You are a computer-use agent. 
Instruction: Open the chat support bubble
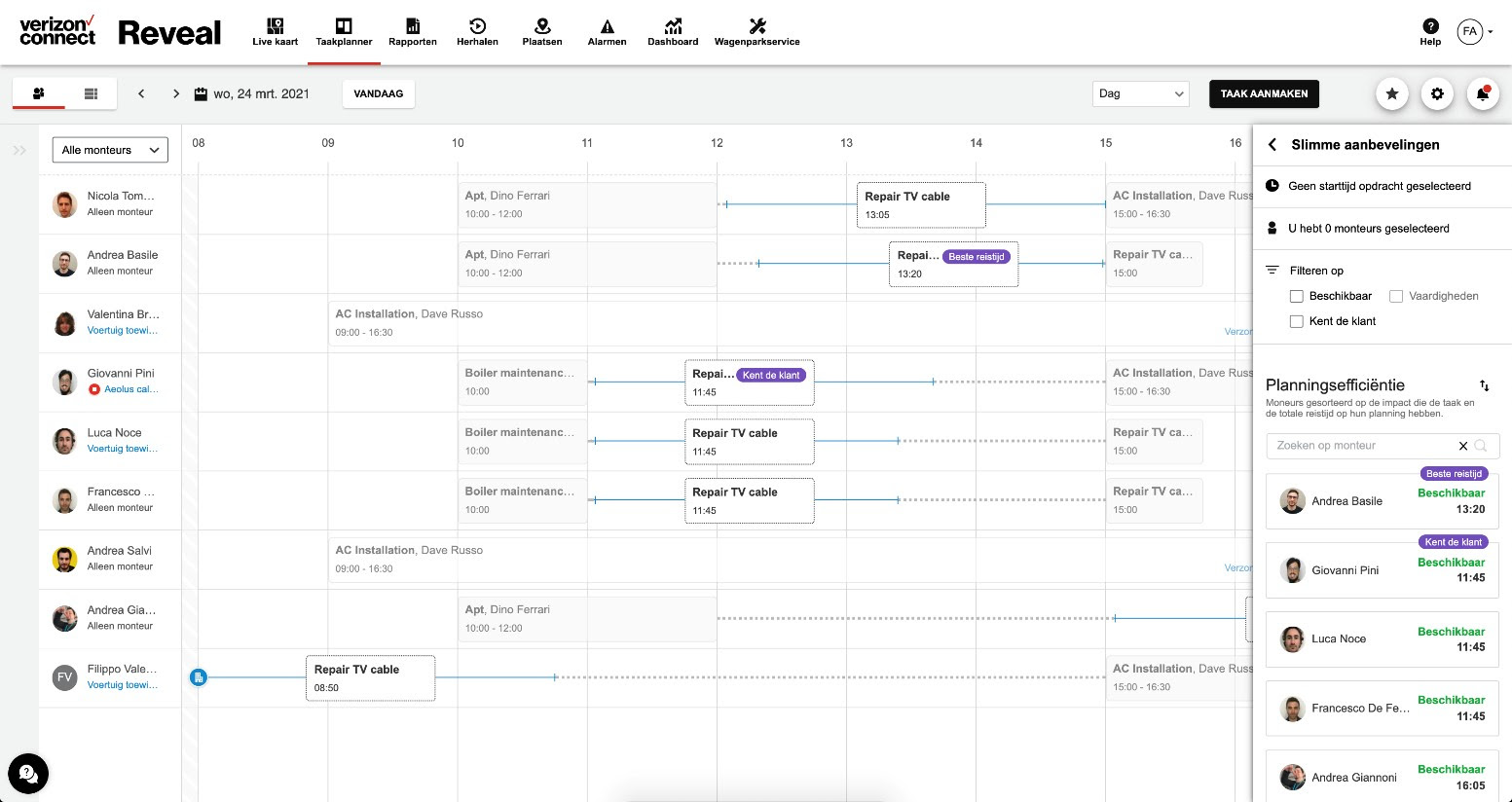(28, 775)
